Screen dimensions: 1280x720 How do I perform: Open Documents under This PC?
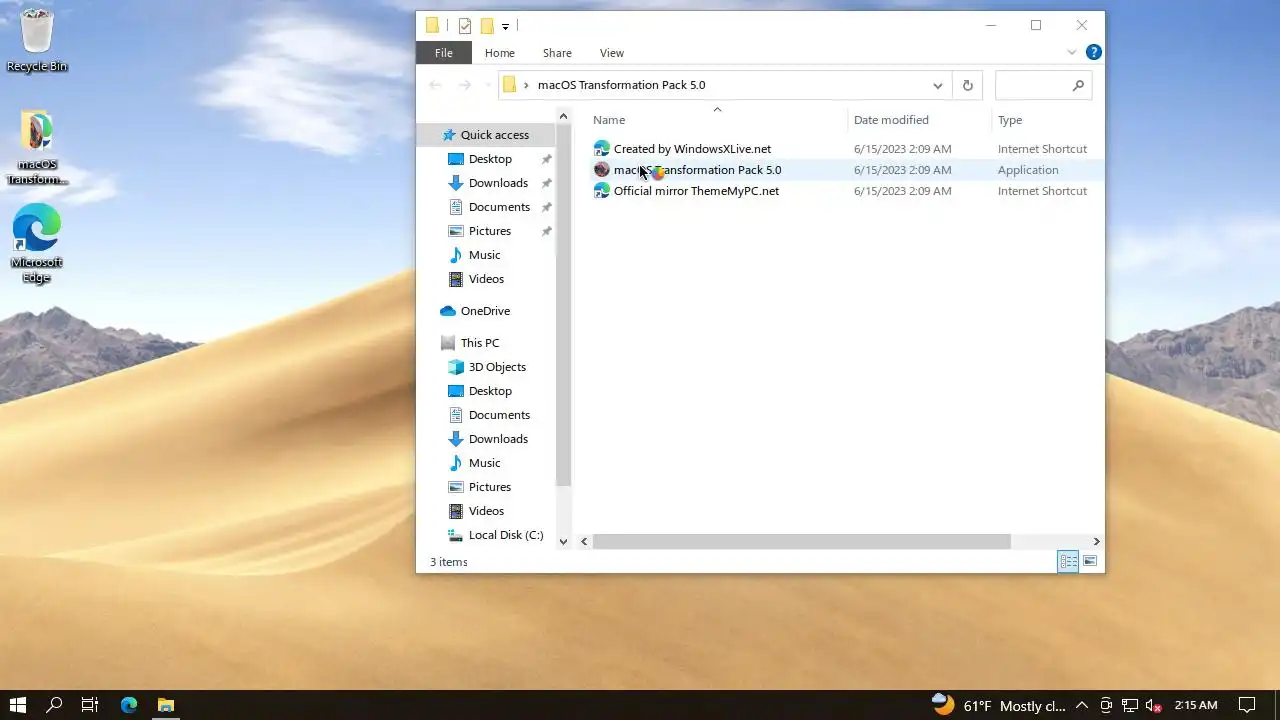499,415
